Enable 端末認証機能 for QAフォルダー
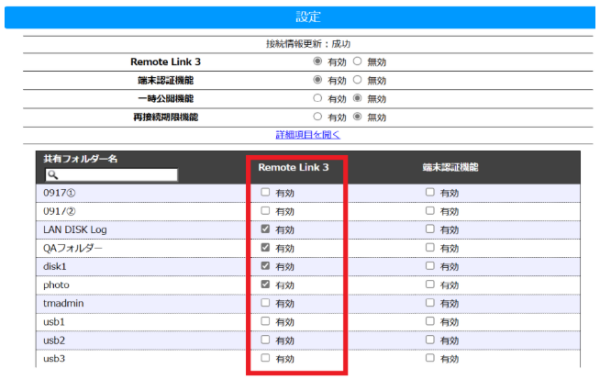600x391 pixels. pos(430,247)
